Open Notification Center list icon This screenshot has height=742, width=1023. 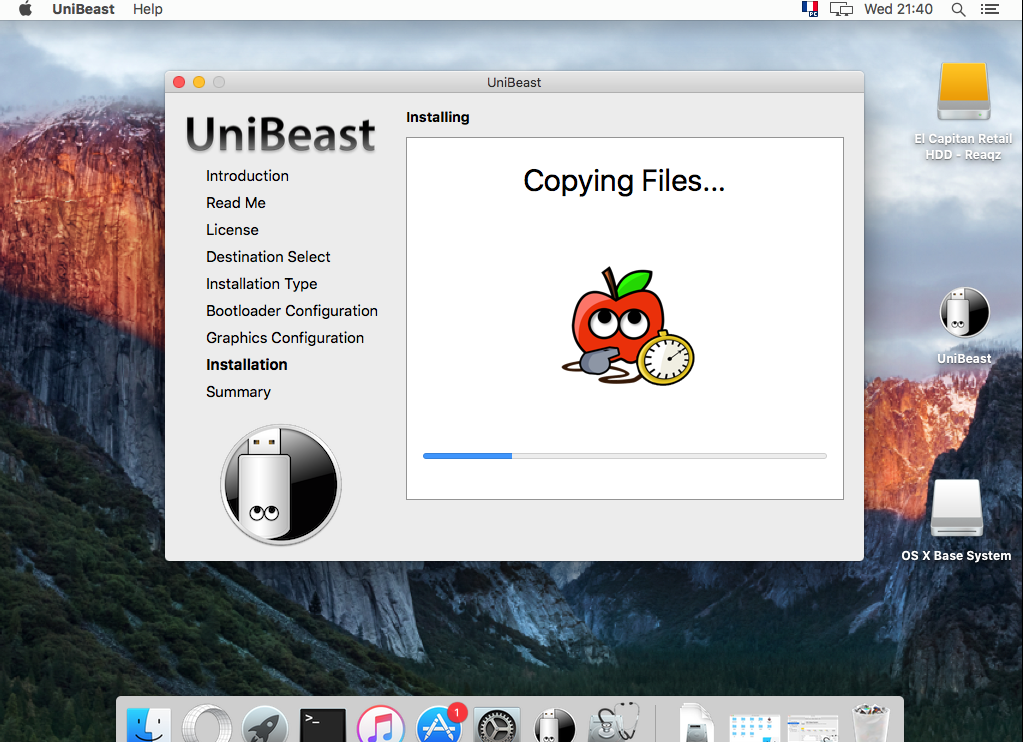pyautogui.click(x=990, y=9)
